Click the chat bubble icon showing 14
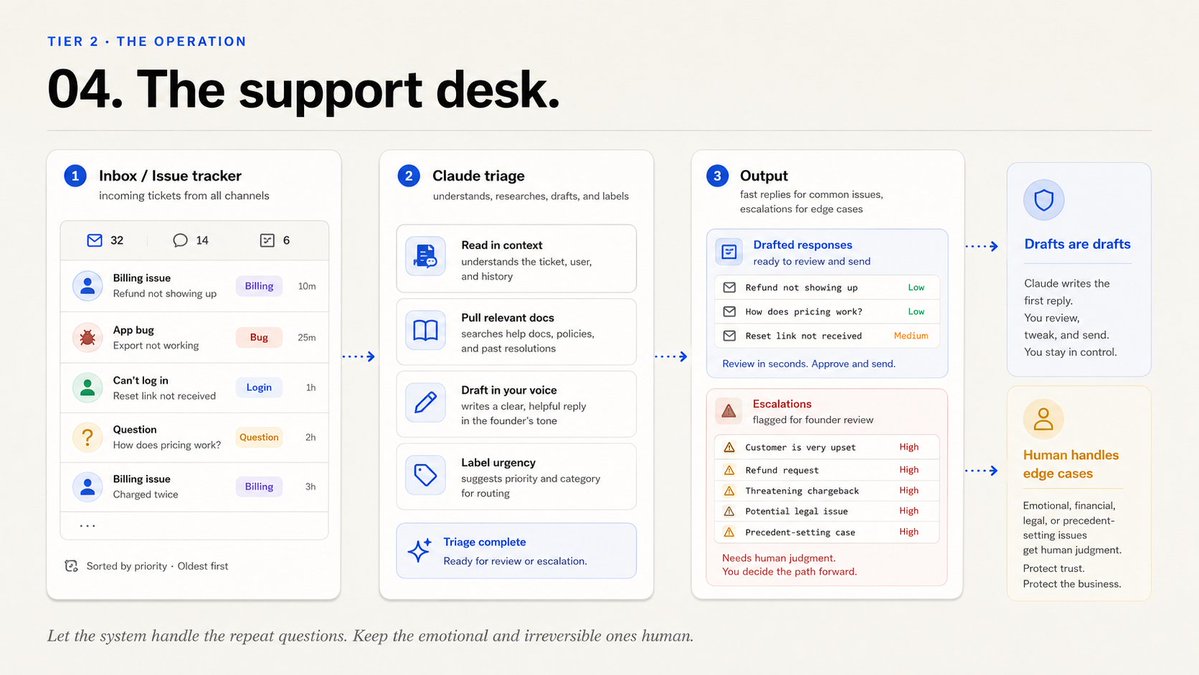Image resolution: width=1199 pixels, height=675 pixels. coord(180,240)
